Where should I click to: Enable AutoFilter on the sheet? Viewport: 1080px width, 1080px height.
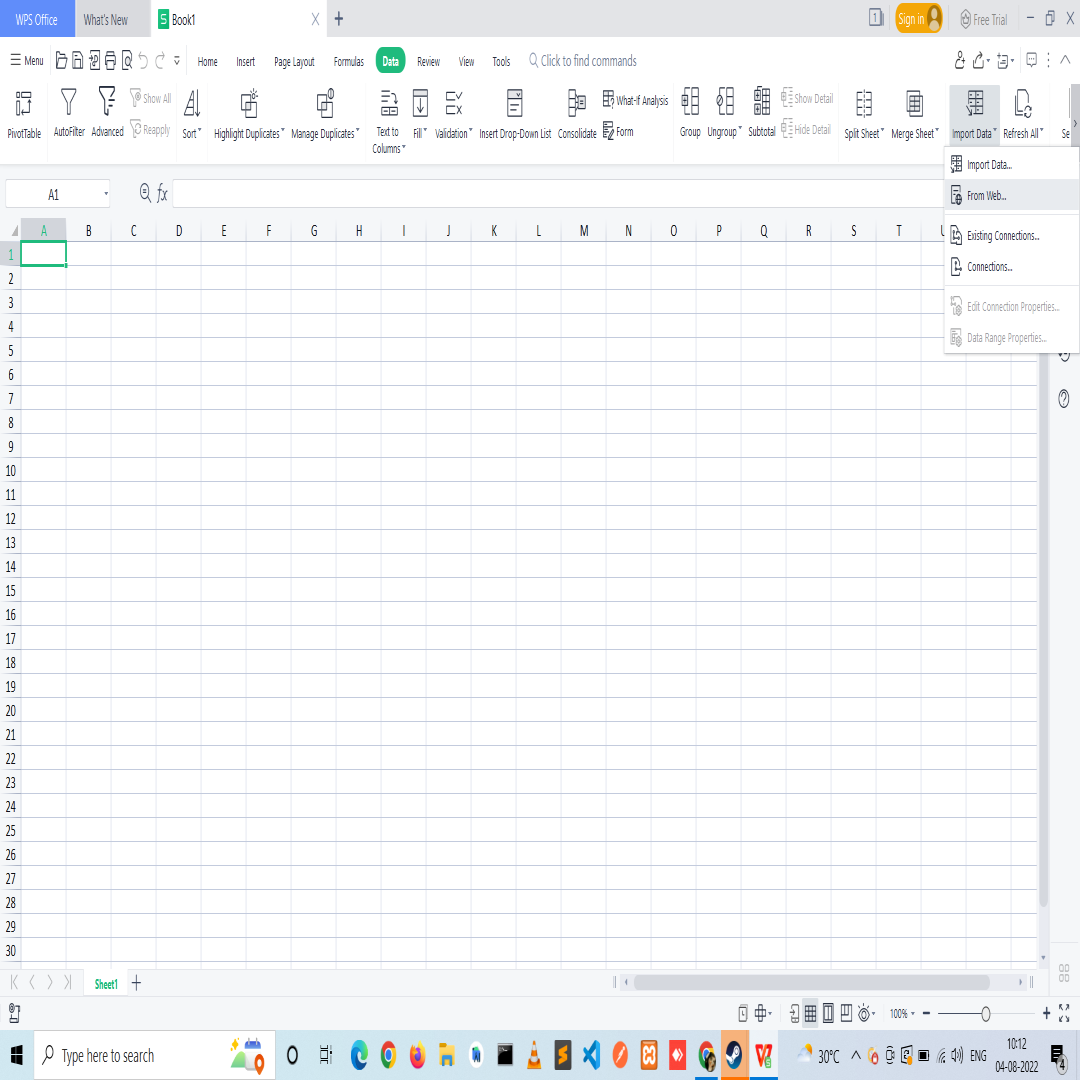(69, 112)
